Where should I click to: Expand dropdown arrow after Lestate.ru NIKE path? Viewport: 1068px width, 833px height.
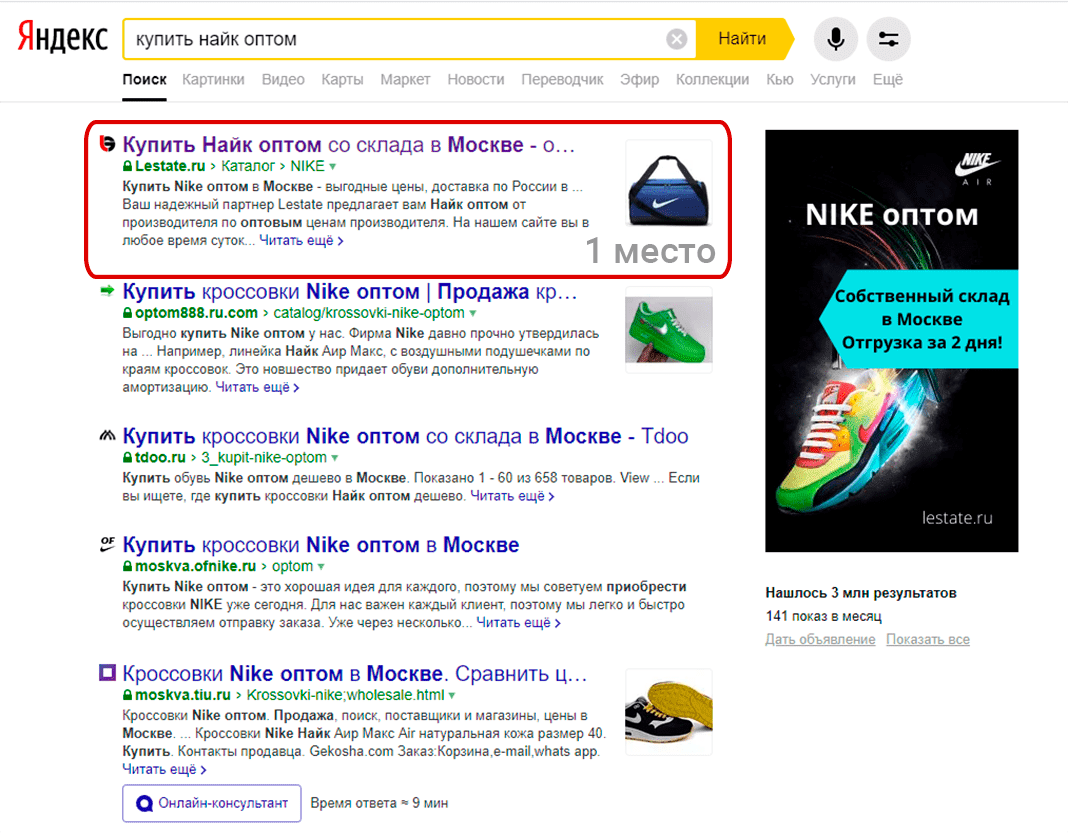click(332, 166)
